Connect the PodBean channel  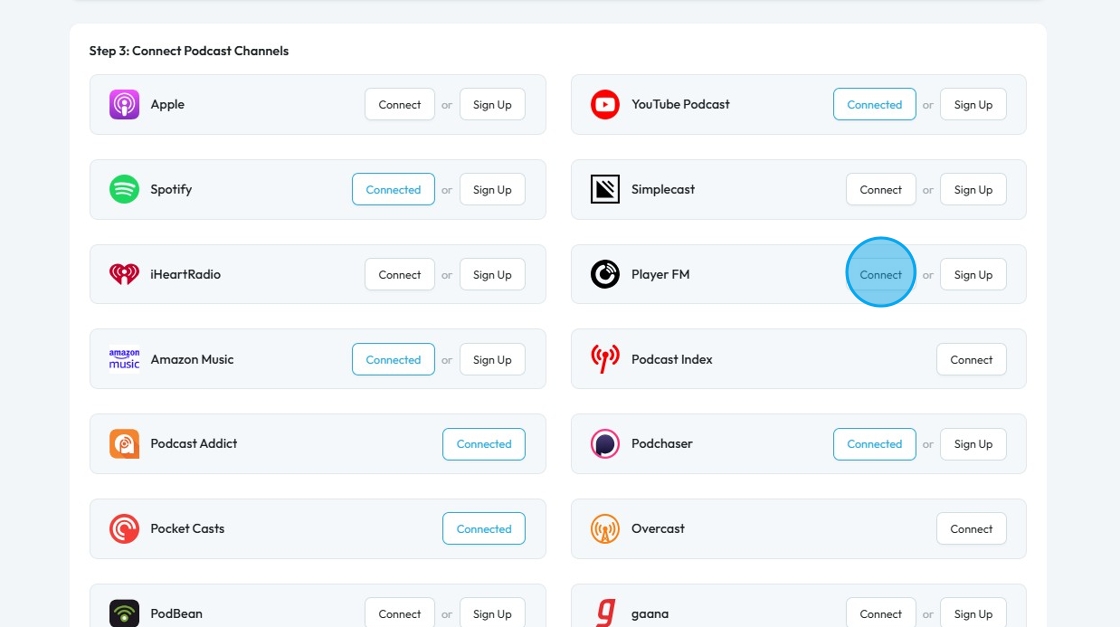point(399,613)
